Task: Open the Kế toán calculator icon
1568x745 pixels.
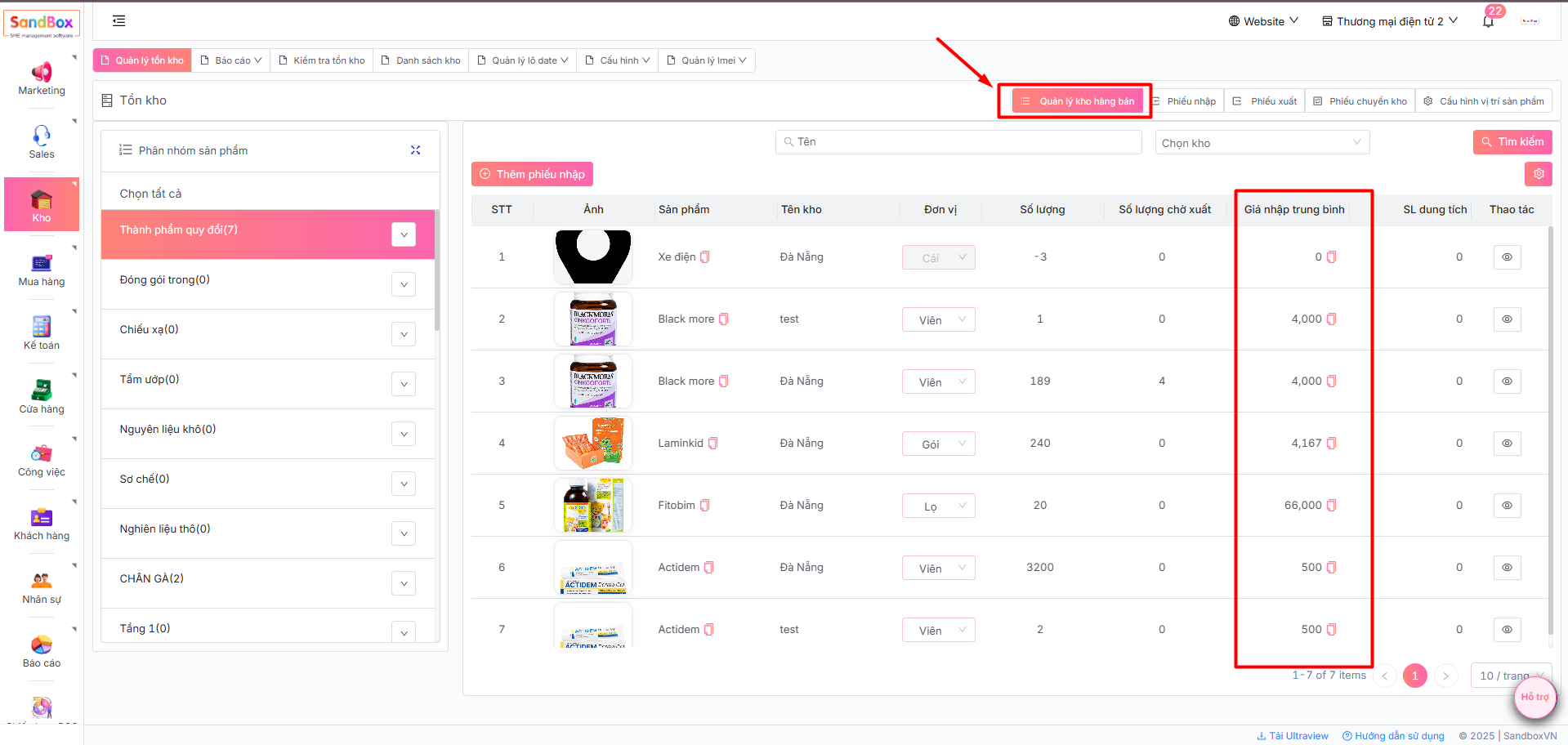Action: click(42, 327)
